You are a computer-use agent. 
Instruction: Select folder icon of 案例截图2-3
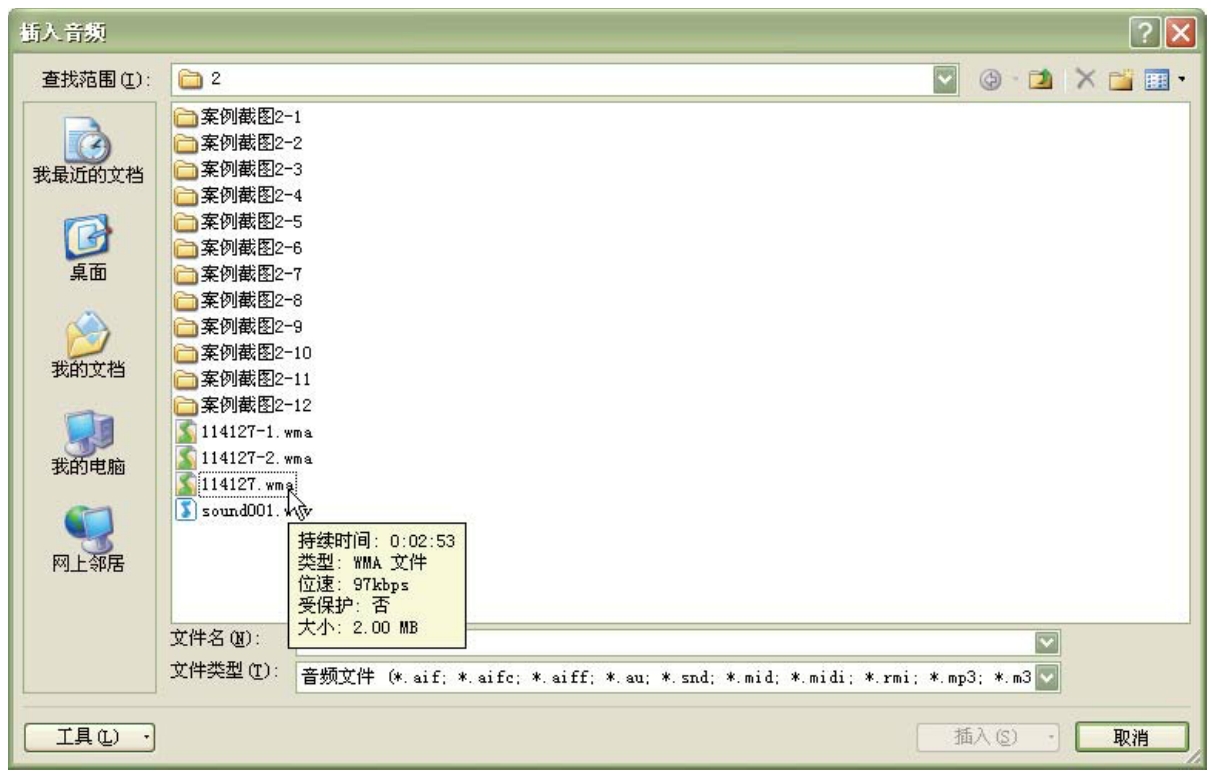pyautogui.click(x=186, y=169)
